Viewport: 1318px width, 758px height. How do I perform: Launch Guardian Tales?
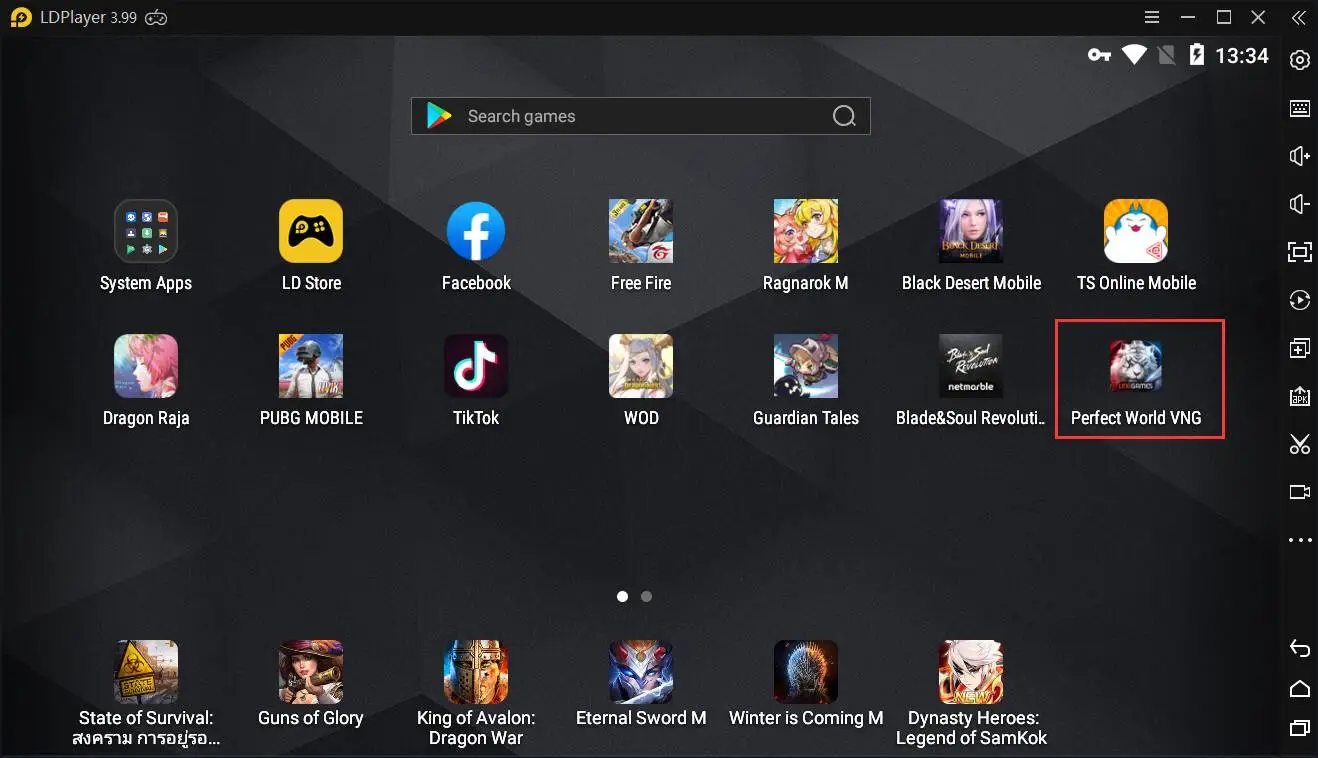click(806, 366)
